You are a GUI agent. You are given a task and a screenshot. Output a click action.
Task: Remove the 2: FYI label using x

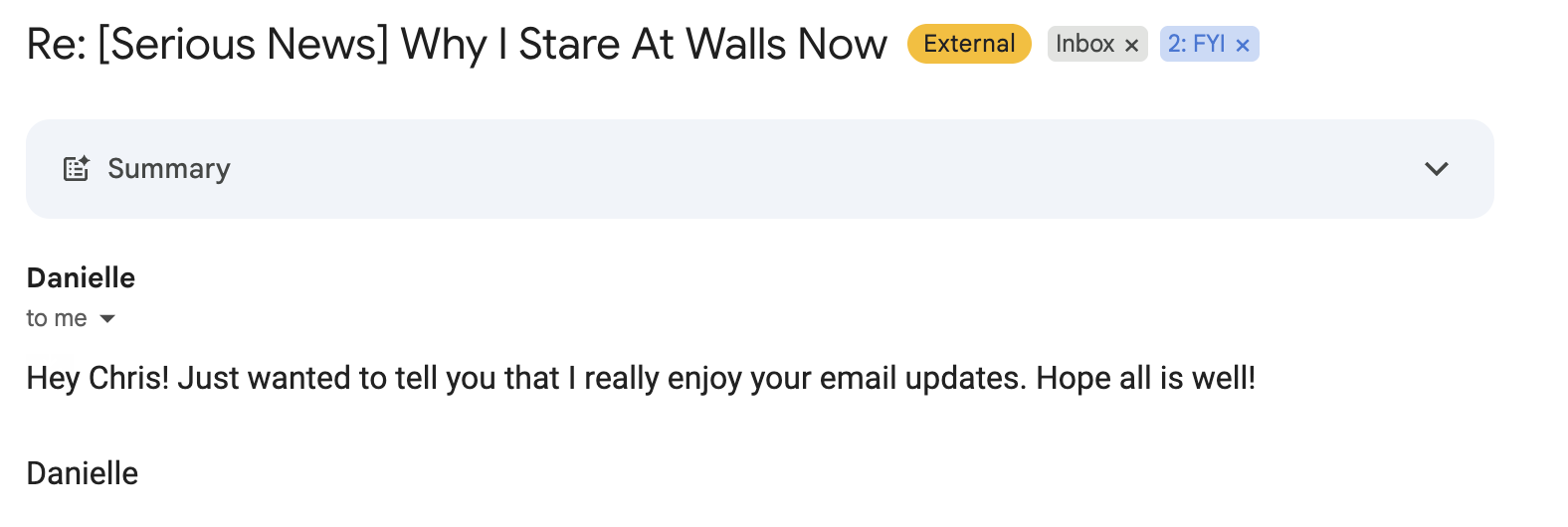tap(1243, 45)
